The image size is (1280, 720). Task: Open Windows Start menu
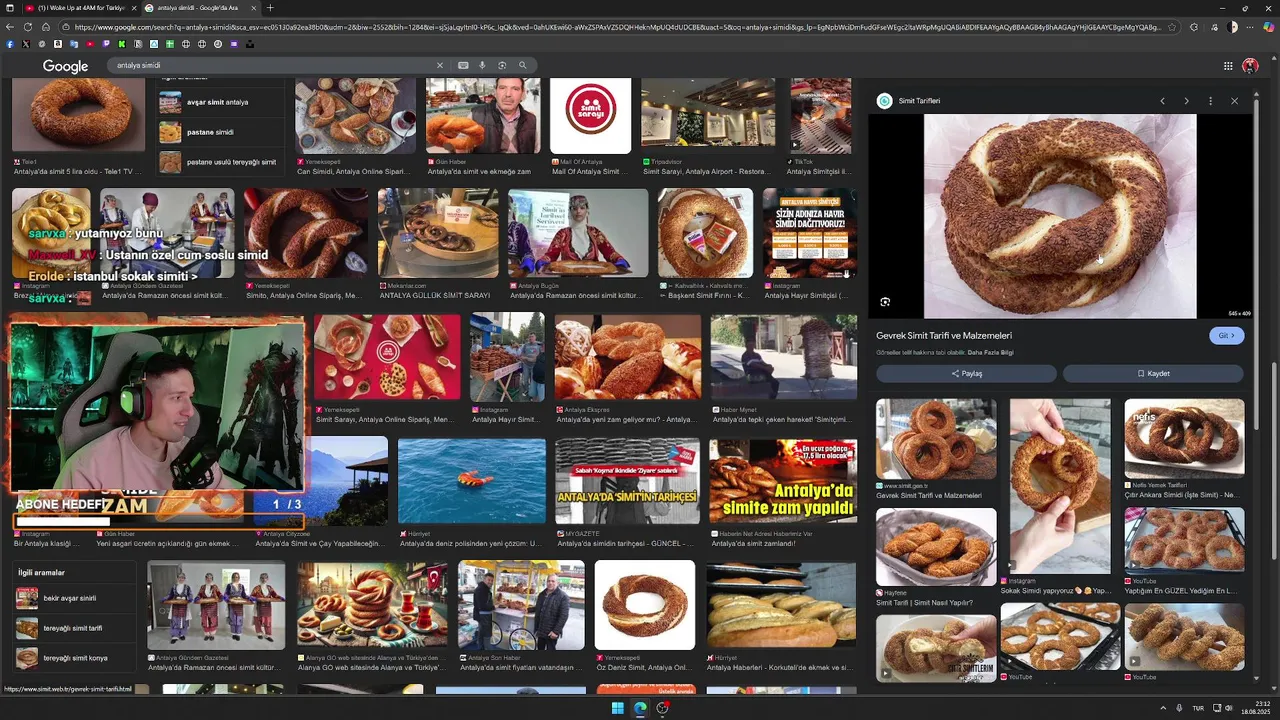pyautogui.click(x=618, y=708)
